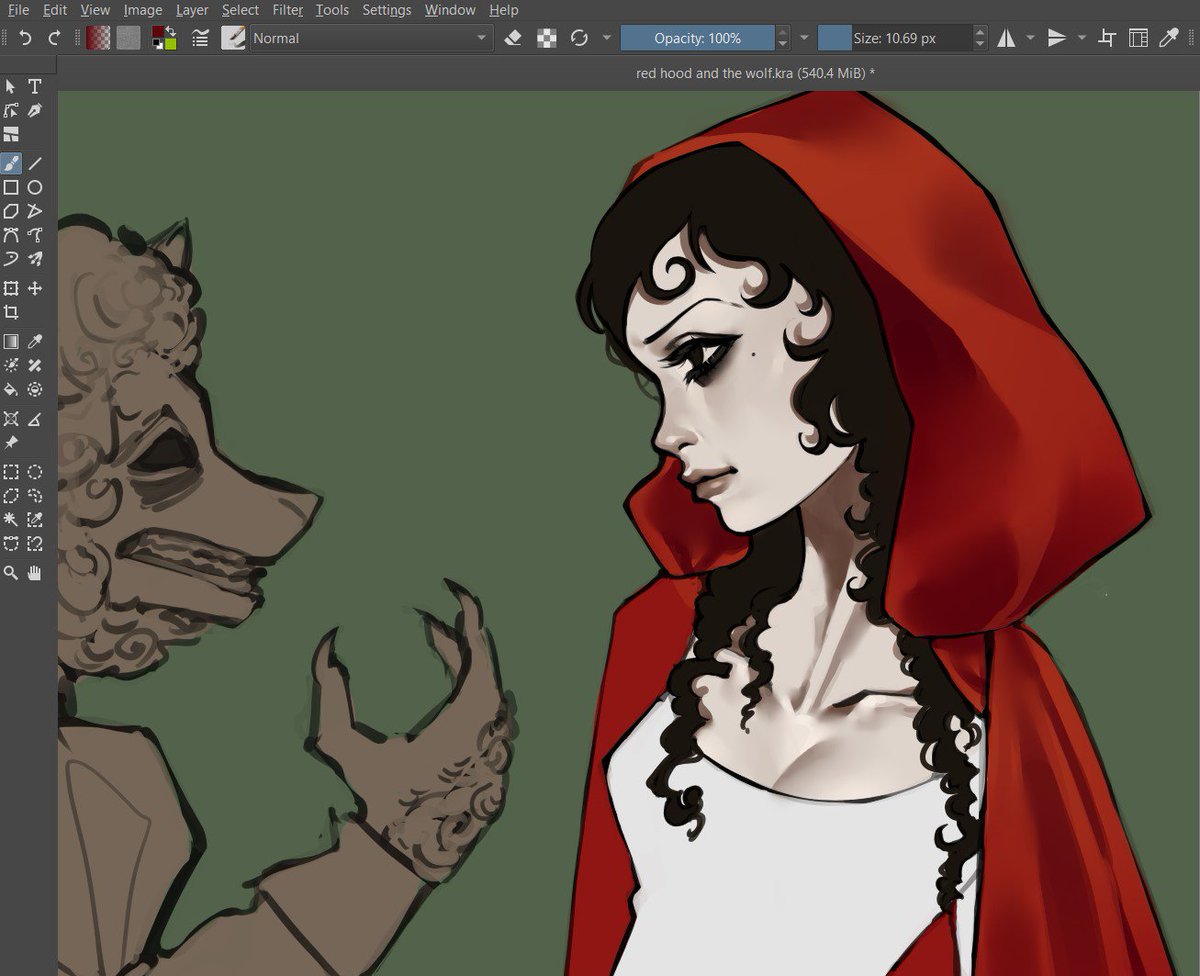
Task: Select the Text tool
Action: (x=35, y=87)
